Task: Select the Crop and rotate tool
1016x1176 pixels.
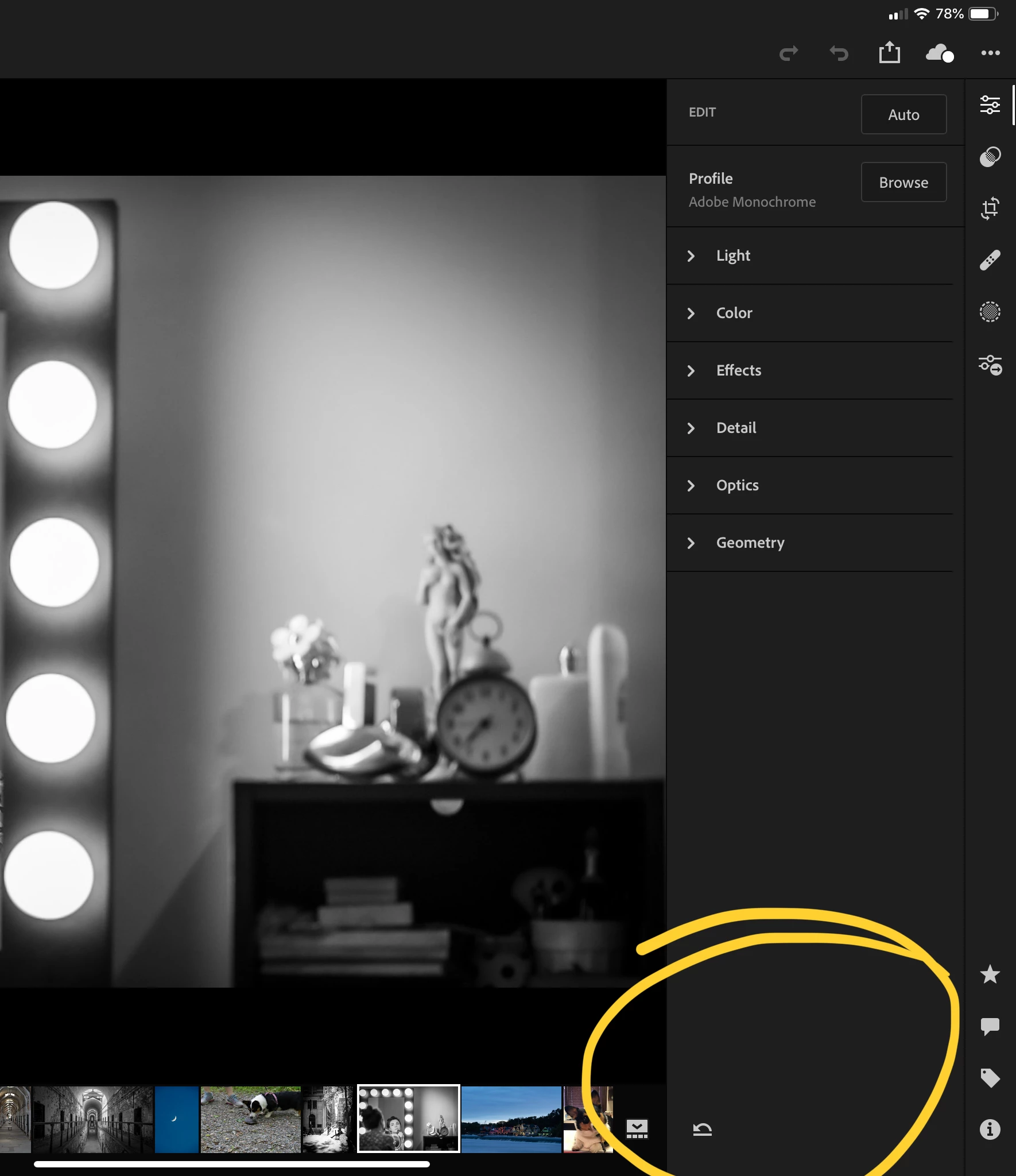Action: coord(990,208)
